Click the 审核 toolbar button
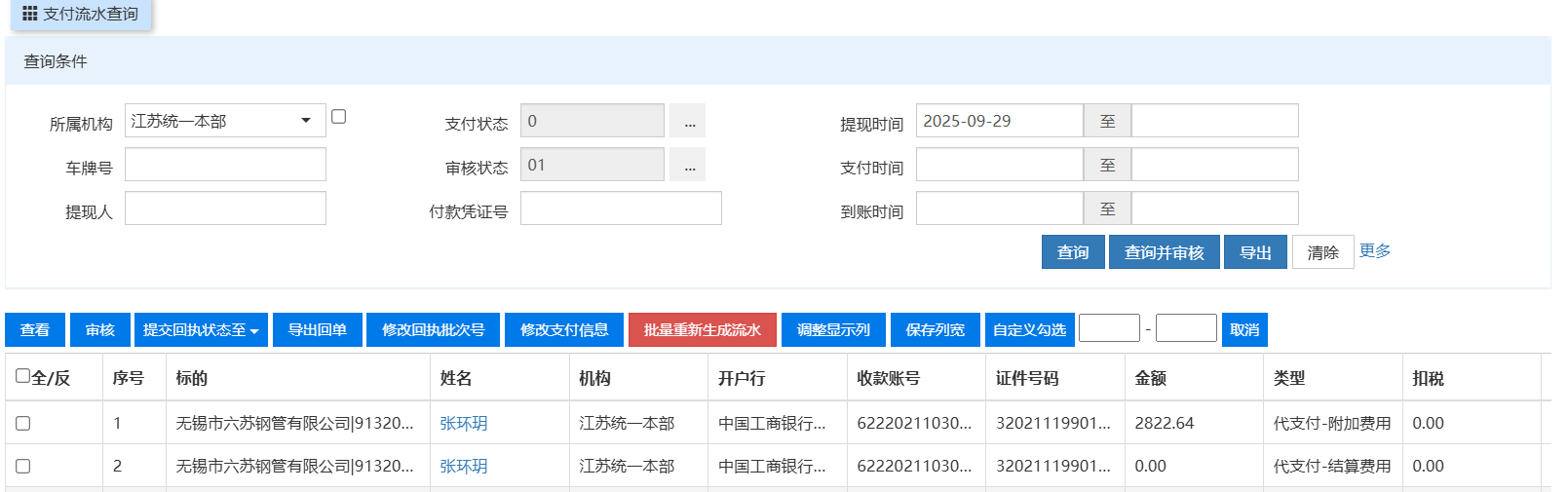The height and width of the screenshot is (492, 1568). 100,330
